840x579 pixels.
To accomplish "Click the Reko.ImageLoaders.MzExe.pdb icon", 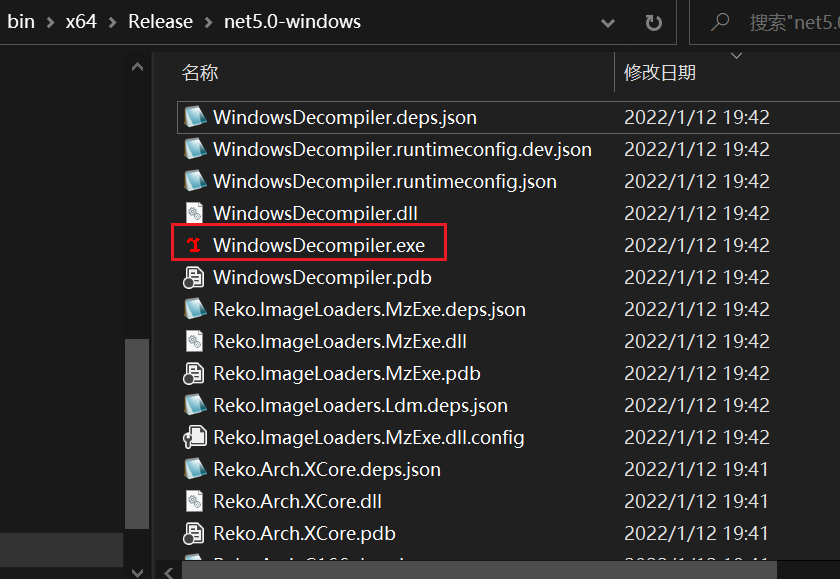I will pos(193,373).
